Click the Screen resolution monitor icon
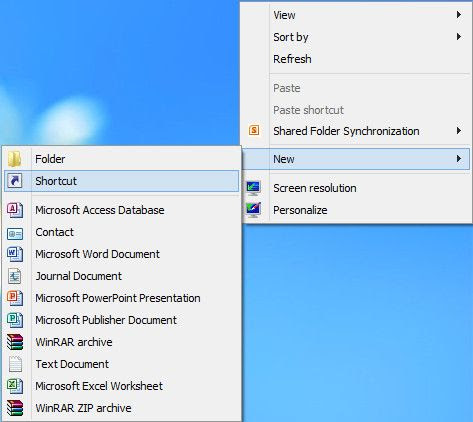This screenshot has width=473, height=422. tap(254, 188)
